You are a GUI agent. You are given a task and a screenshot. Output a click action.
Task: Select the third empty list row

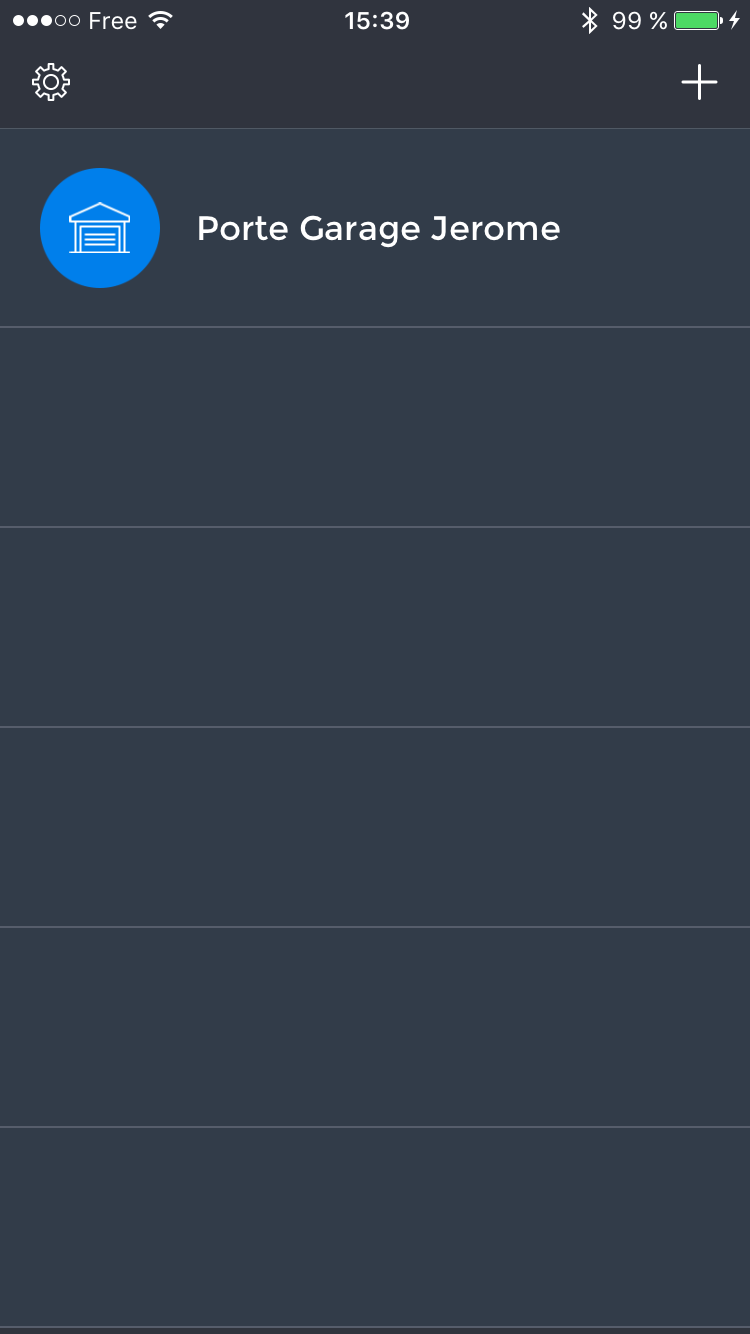[x=375, y=827]
